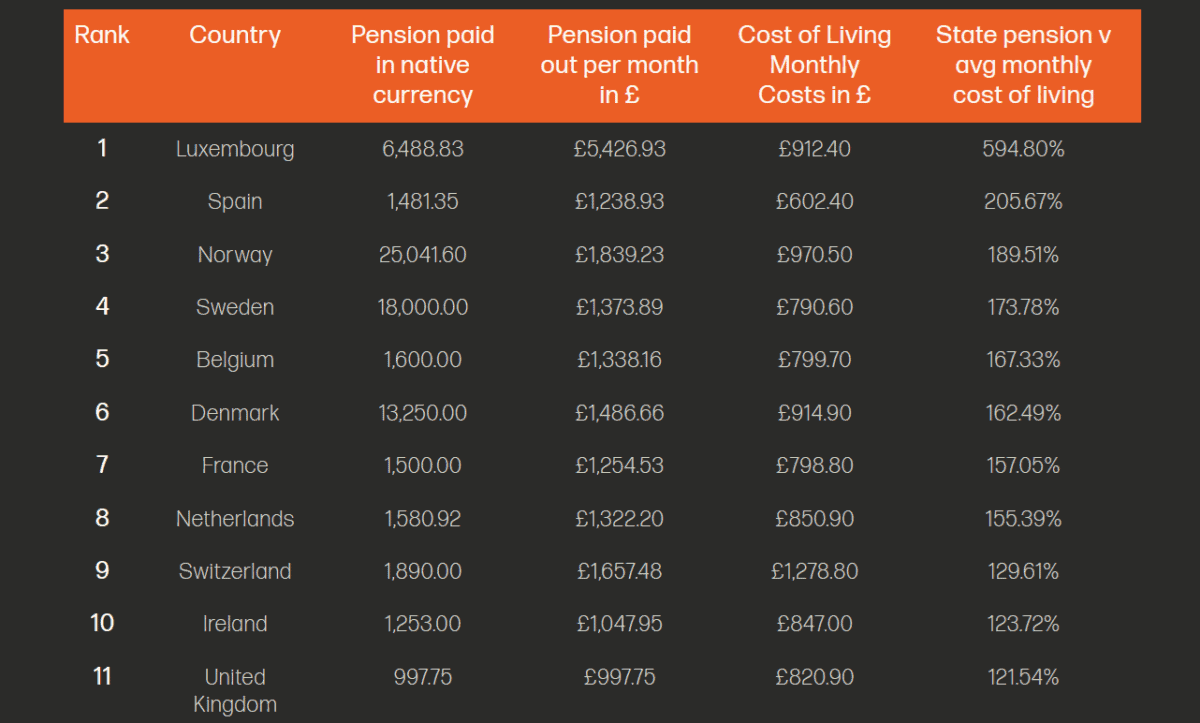Click the Spain country cell

(235, 202)
